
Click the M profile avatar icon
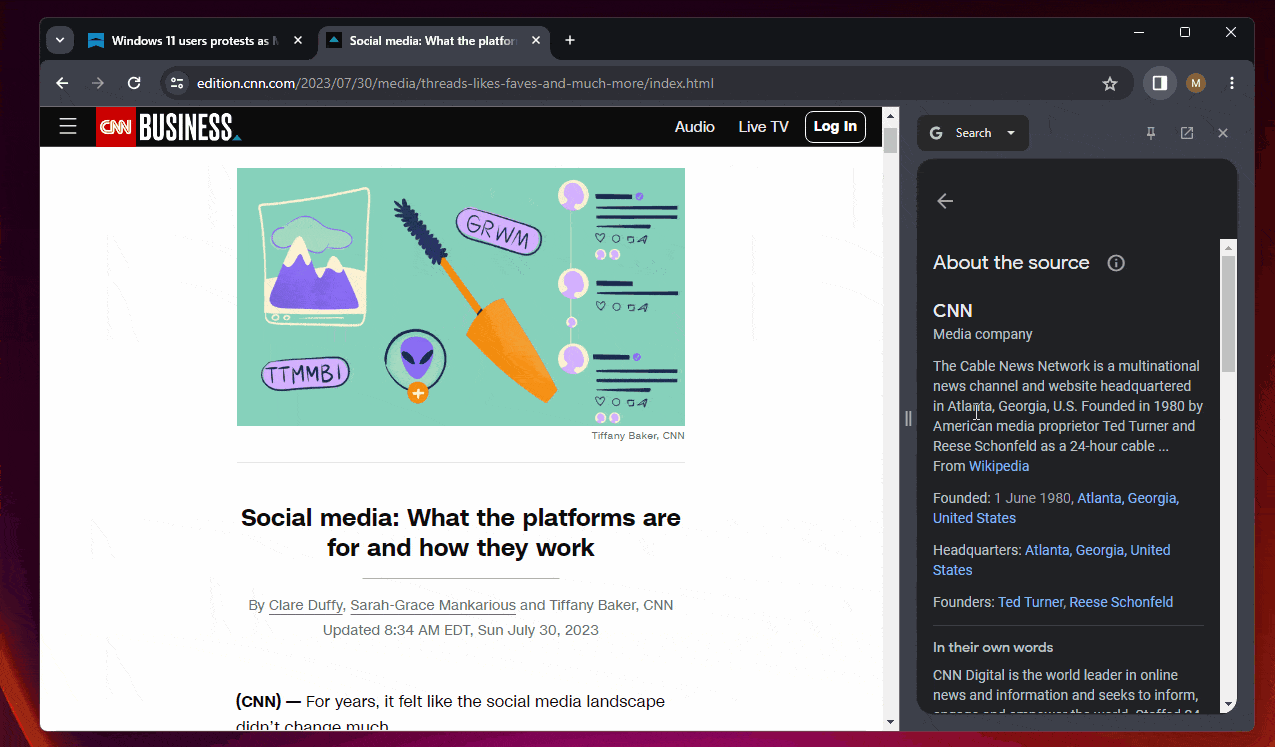(1196, 83)
